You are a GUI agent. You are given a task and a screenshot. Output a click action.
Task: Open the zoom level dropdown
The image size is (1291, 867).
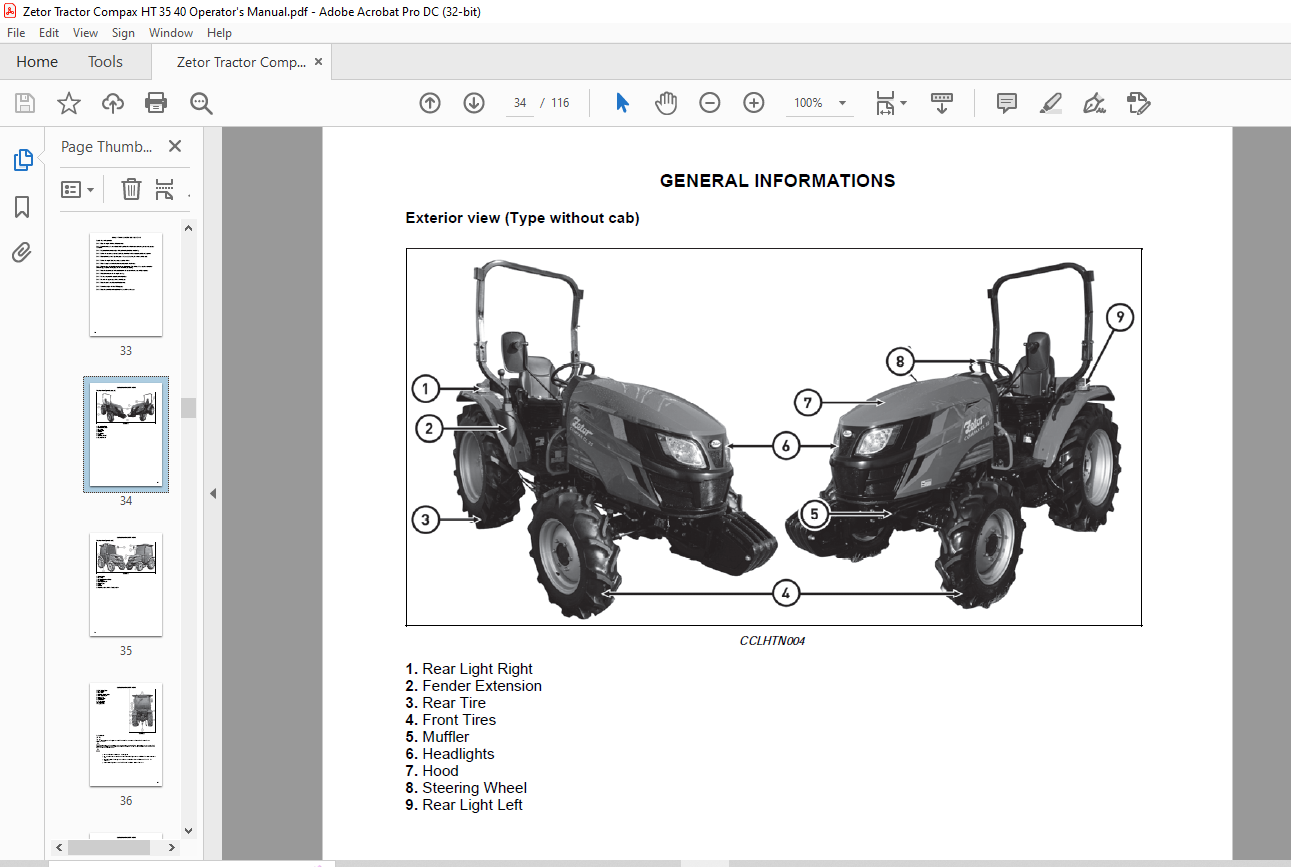(x=842, y=103)
